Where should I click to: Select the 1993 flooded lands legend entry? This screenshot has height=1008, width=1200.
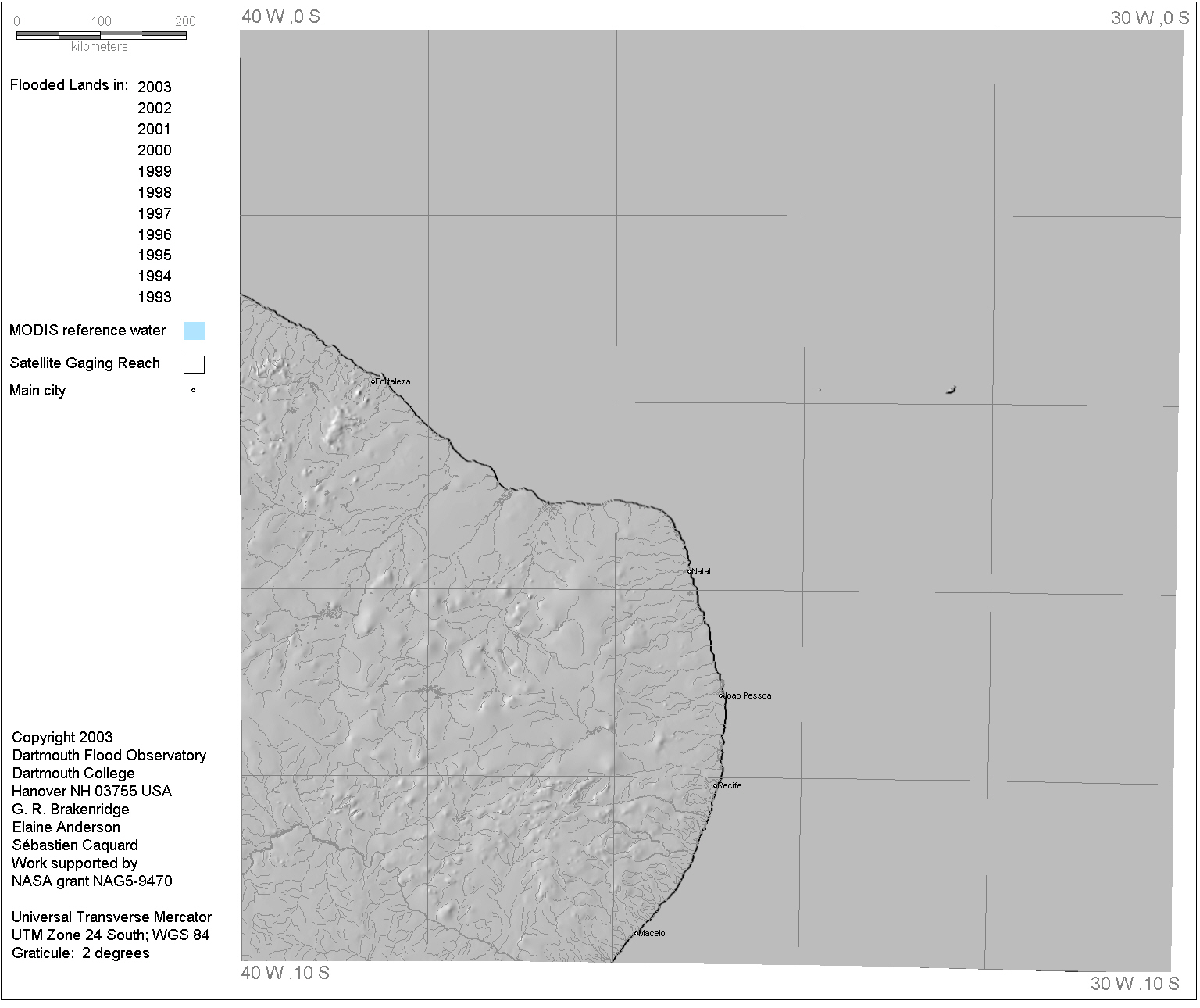click(x=154, y=297)
